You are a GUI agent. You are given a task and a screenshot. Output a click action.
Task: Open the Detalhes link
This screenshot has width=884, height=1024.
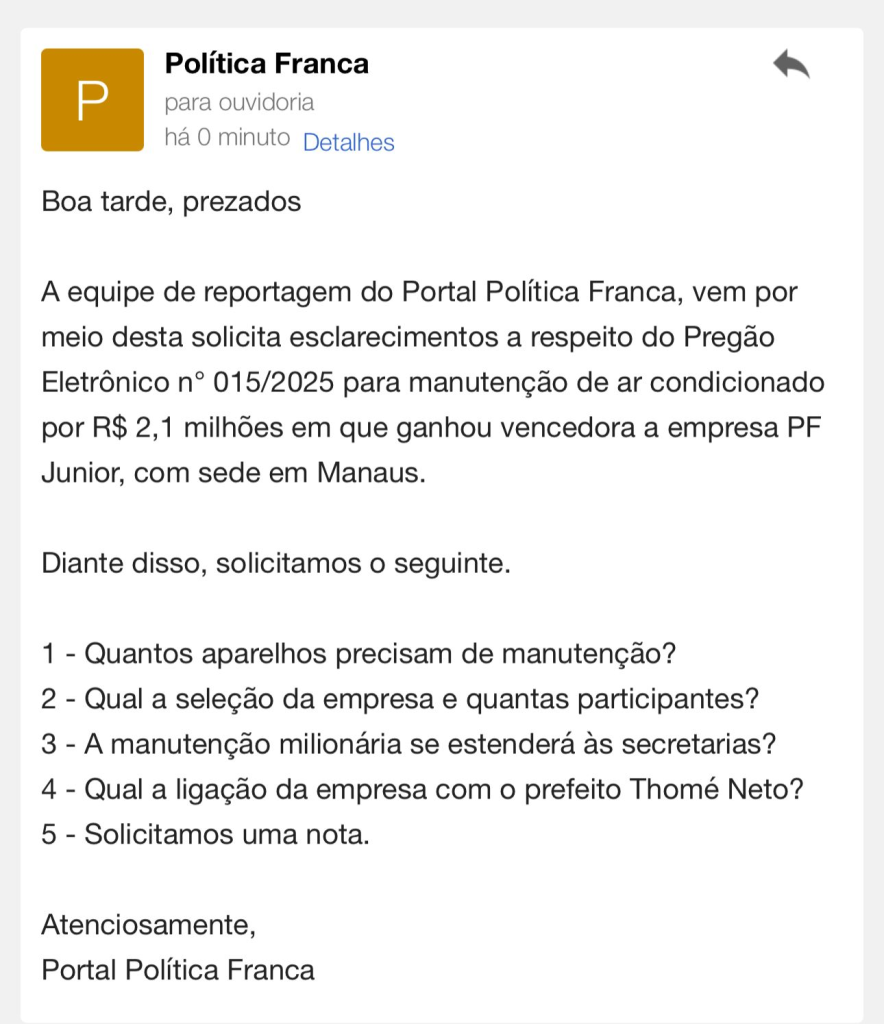(348, 143)
